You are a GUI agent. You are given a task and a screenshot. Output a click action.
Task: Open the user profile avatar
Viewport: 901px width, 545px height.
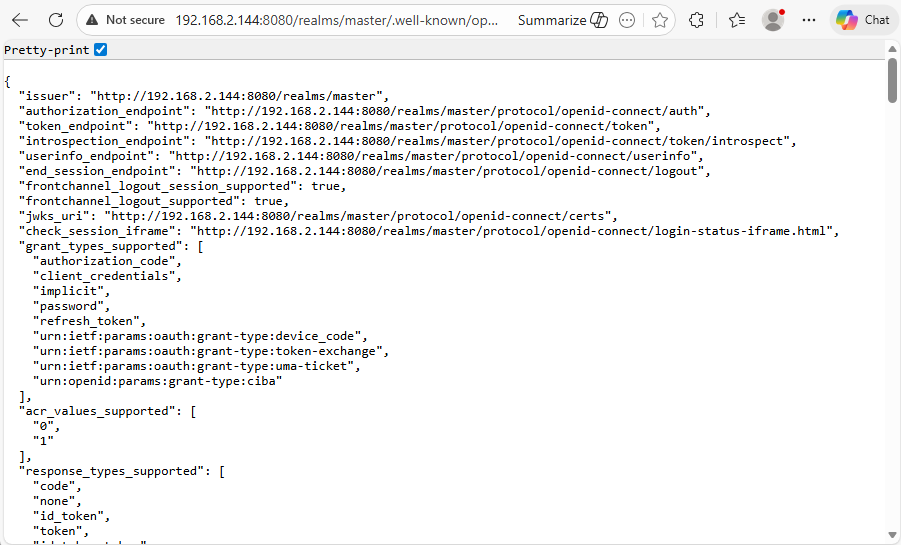click(773, 20)
